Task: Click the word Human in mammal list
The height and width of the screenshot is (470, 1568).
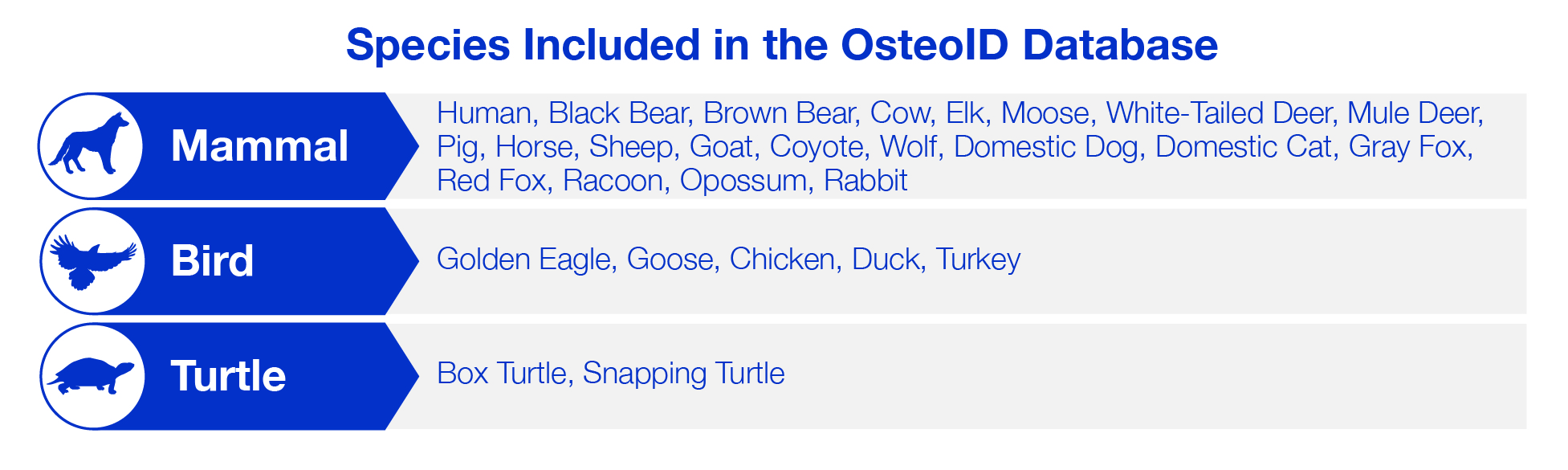Action: (484, 113)
